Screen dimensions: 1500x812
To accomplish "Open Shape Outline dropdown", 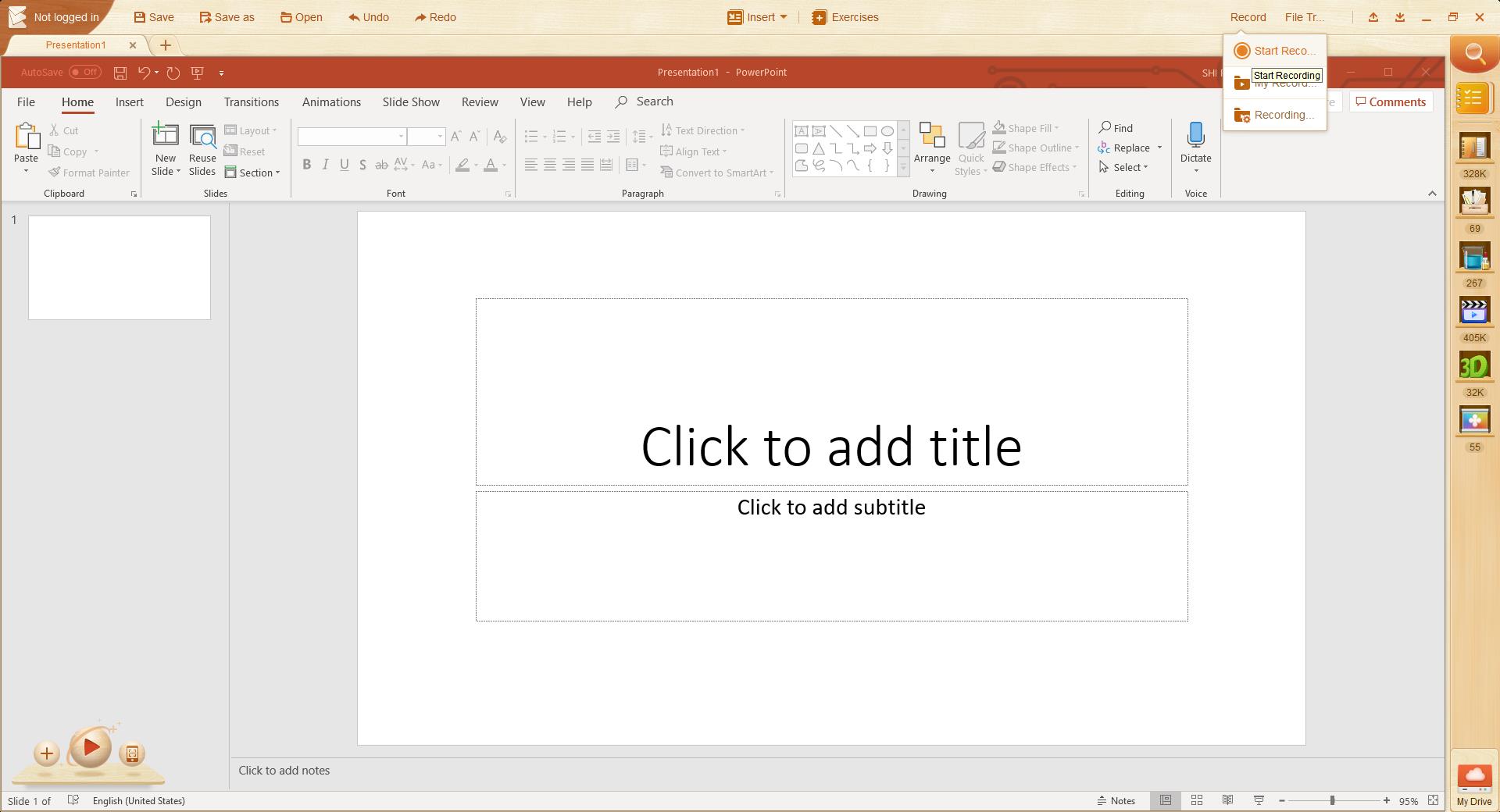I will point(1036,148).
